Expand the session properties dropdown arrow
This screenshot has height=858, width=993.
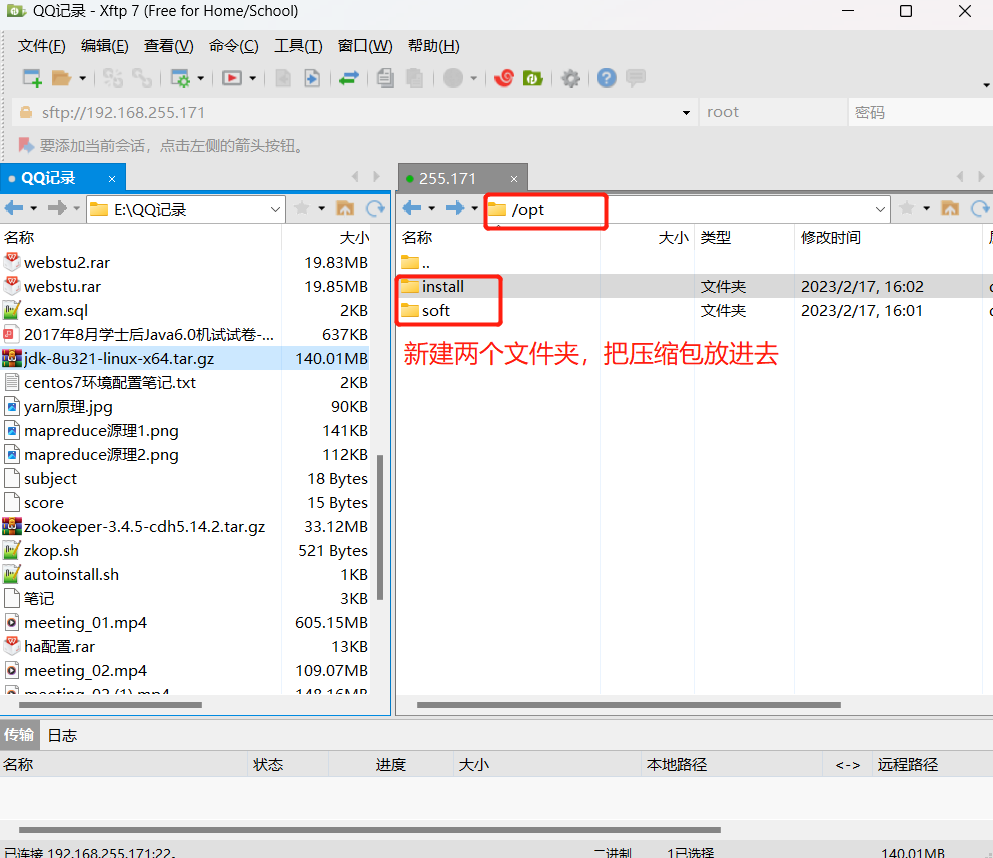[200, 79]
